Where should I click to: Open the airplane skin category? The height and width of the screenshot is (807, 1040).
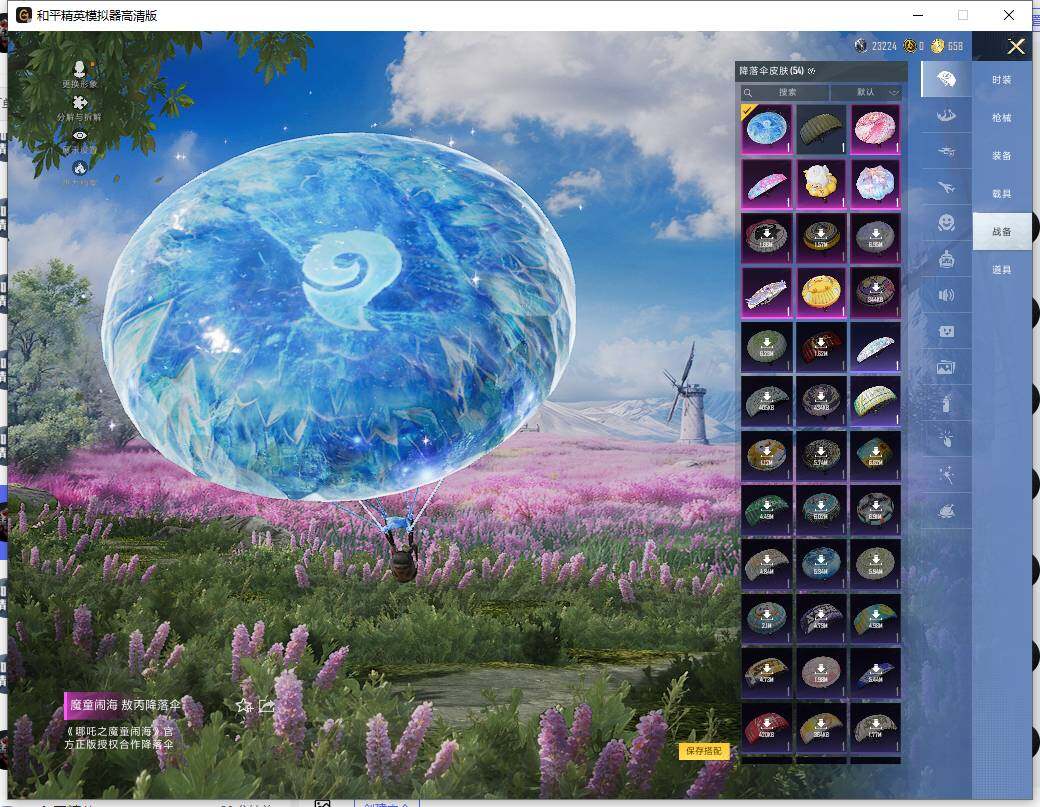coord(945,187)
